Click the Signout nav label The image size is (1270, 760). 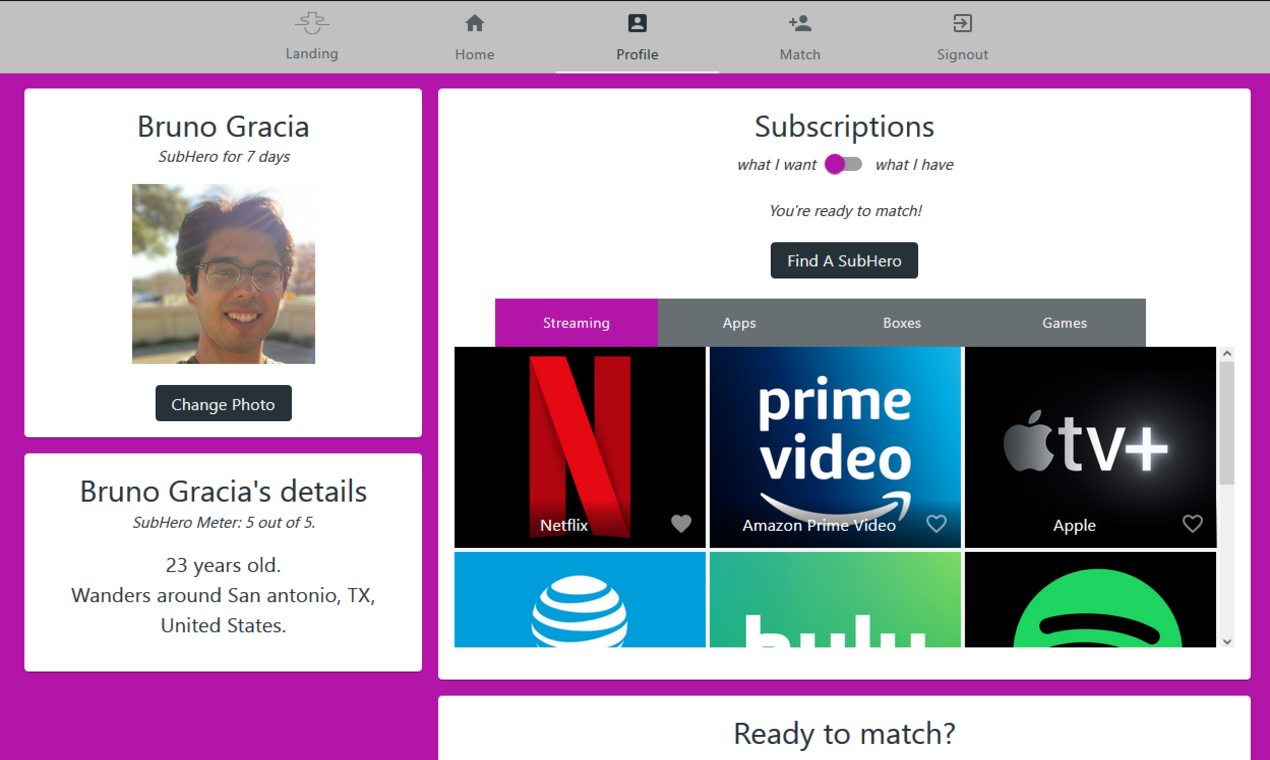point(962,54)
